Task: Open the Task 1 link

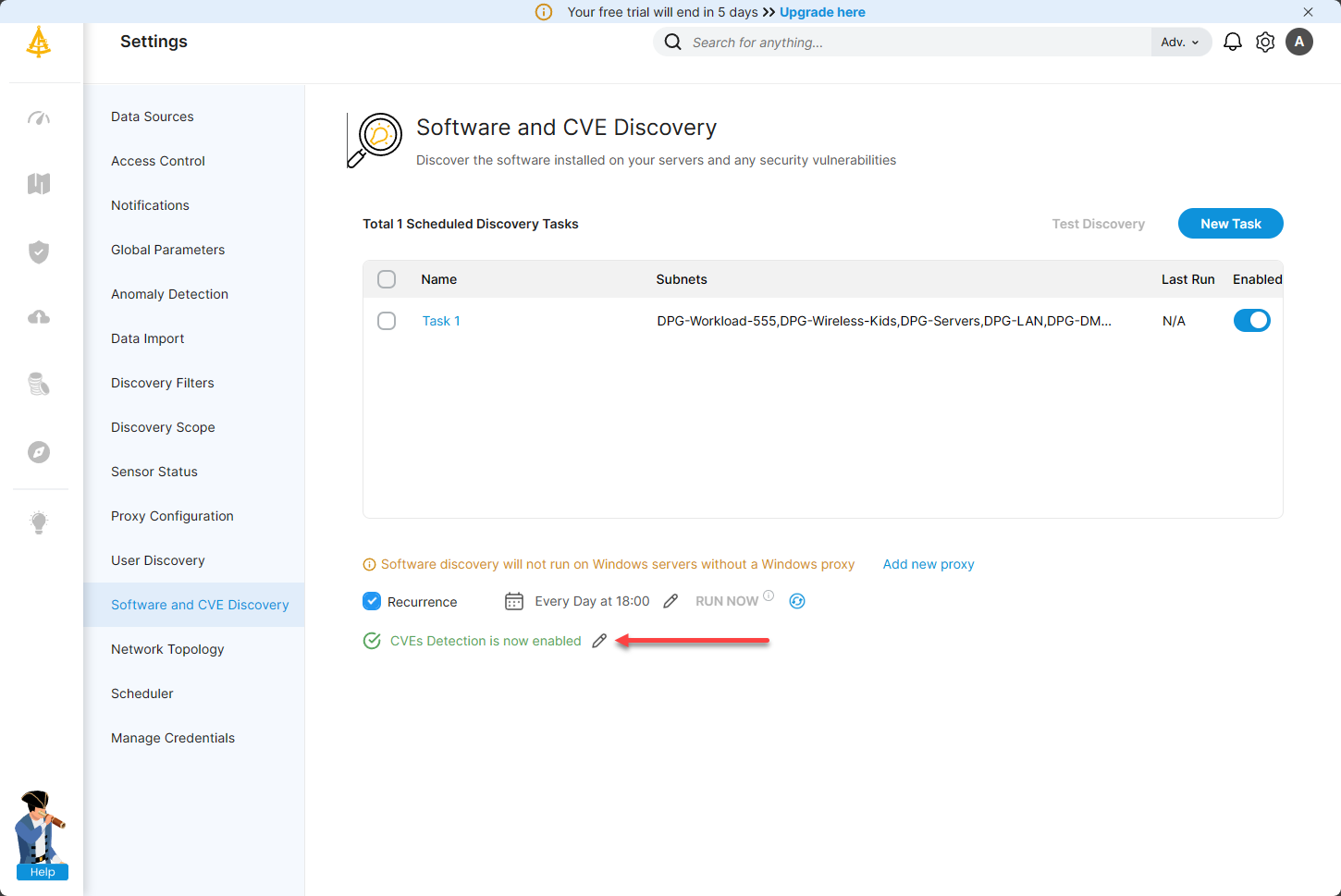Action: 441,321
